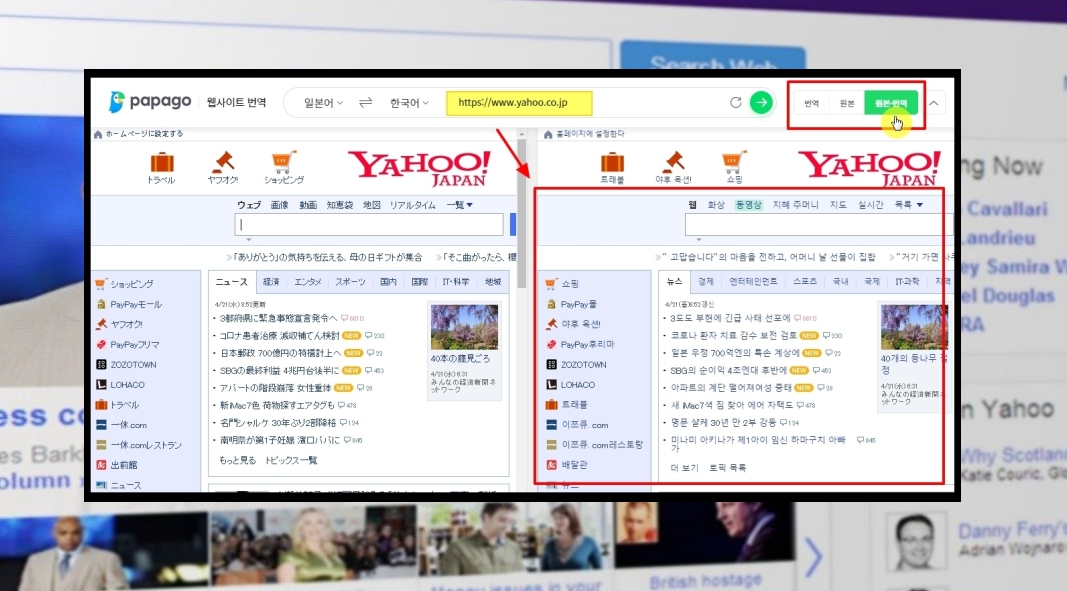
Task: Select the 知恵袋 search tab
Action: [x=340, y=205]
